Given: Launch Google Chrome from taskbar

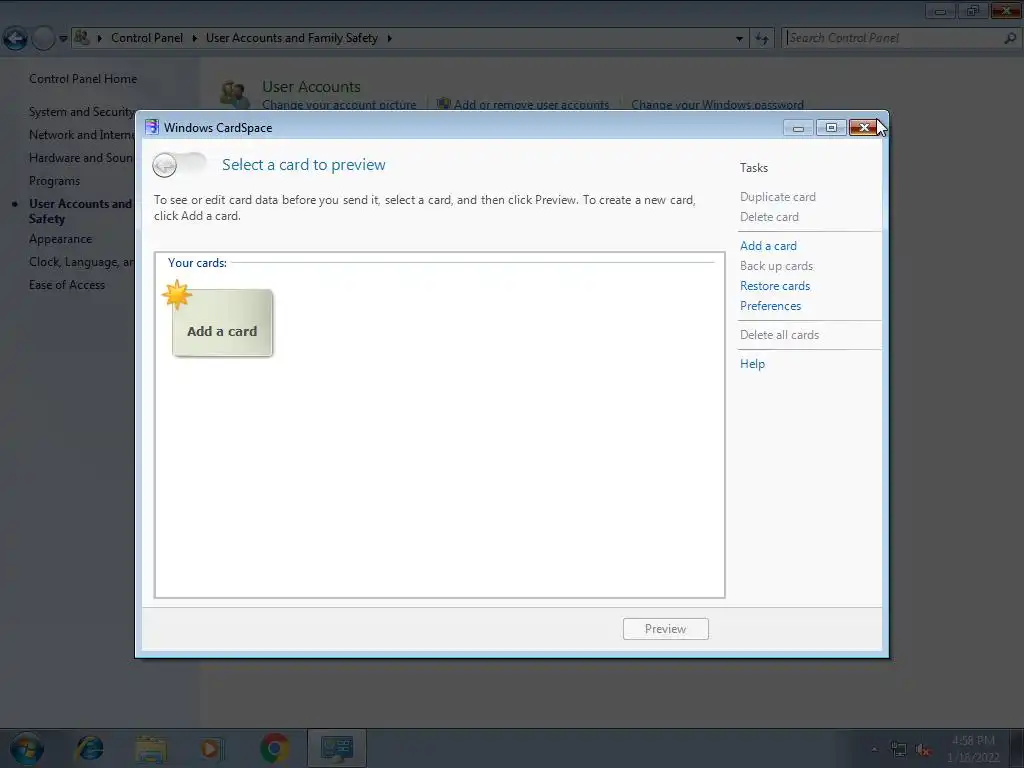Looking at the screenshot, I should click(x=274, y=748).
